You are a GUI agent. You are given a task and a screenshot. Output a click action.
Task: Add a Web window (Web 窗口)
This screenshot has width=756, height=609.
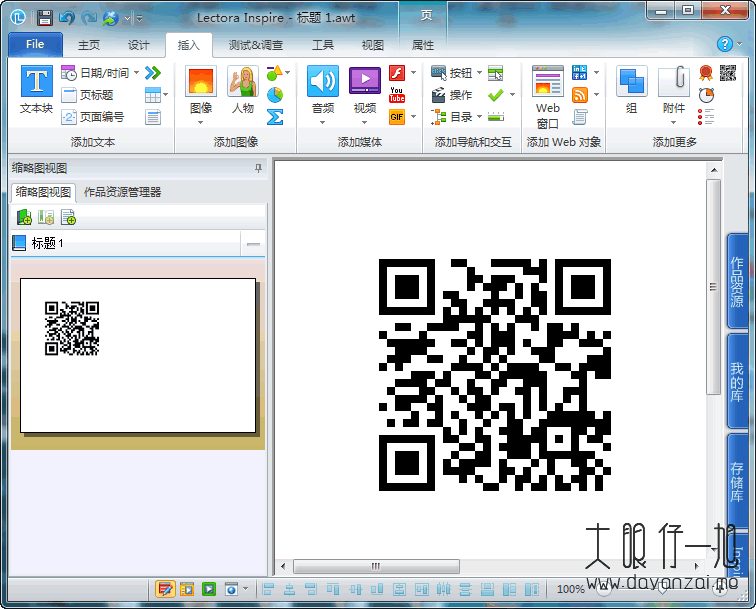(548, 97)
